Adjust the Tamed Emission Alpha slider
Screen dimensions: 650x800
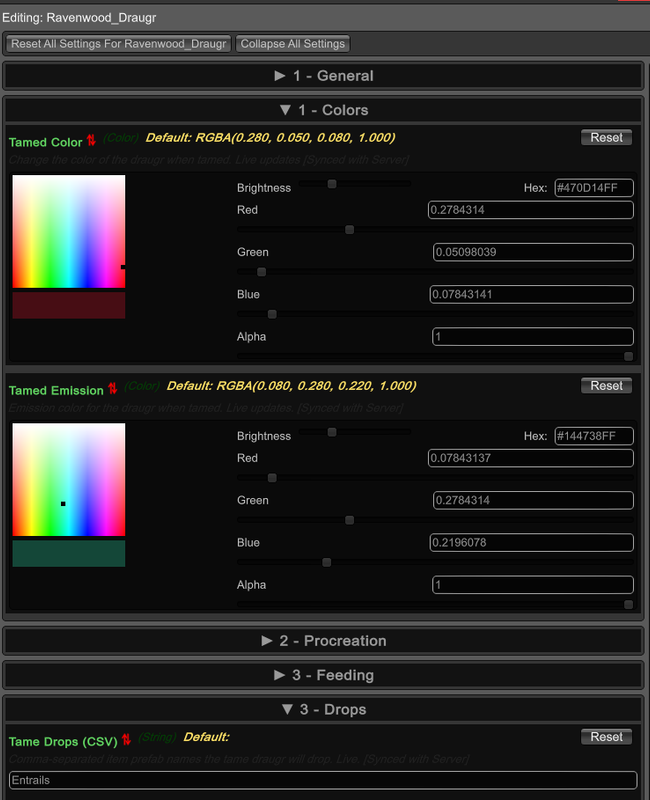(x=435, y=605)
